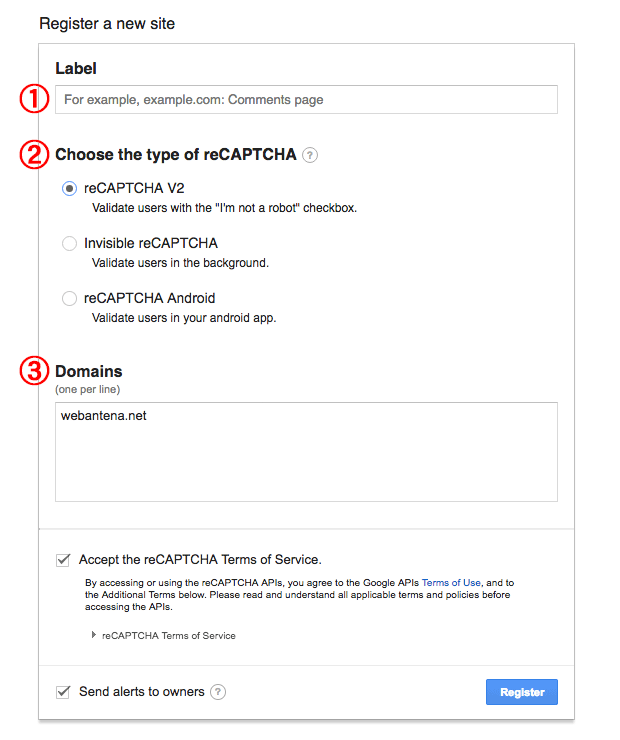This screenshot has width=620, height=740.
Task: Expand the reCAPTCHA Terms of Service disclosure triangle
Action: coord(93,635)
